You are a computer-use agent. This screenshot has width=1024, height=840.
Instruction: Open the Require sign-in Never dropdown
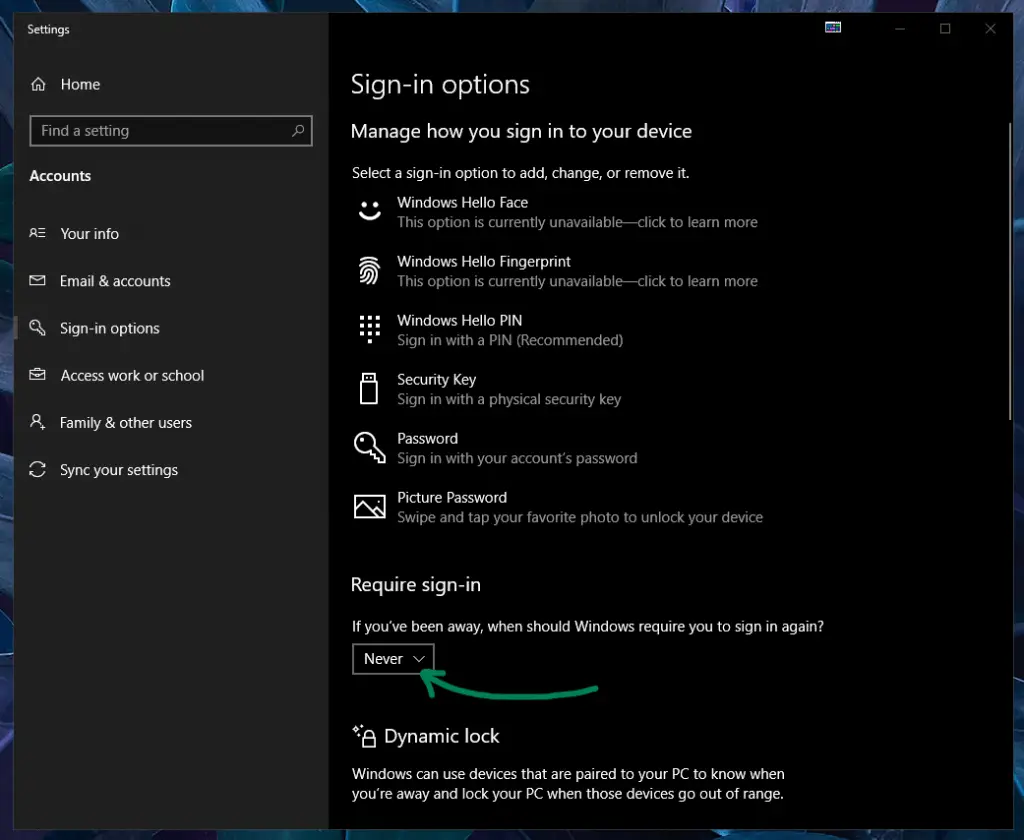[x=393, y=658]
